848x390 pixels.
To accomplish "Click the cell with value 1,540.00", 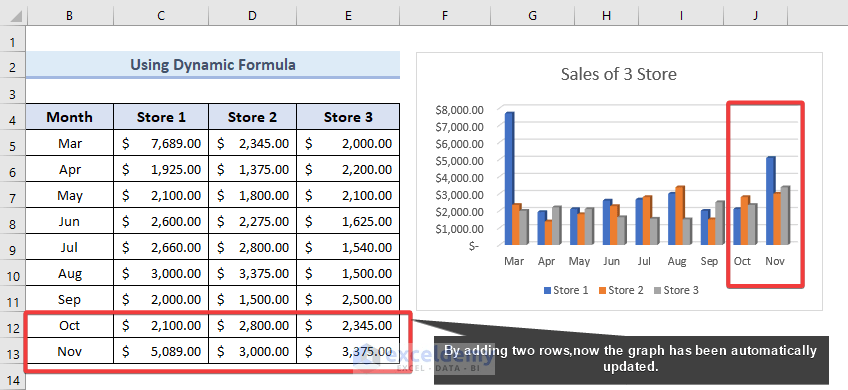I will pyautogui.click(x=348, y=247).
